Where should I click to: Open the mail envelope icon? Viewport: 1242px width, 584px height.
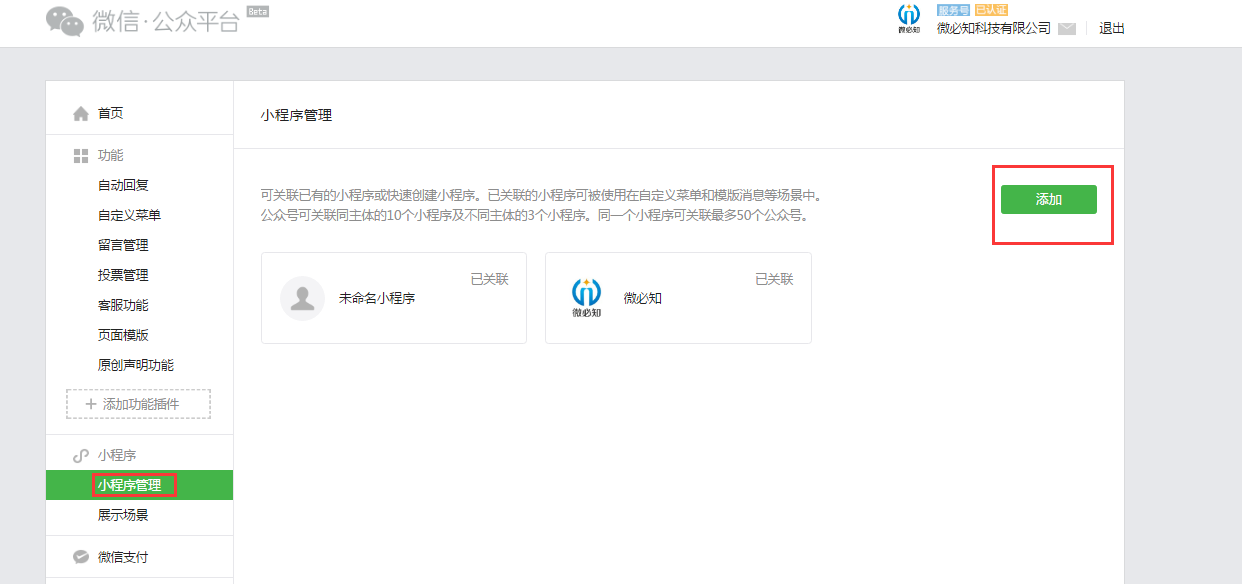[1067, 29]
